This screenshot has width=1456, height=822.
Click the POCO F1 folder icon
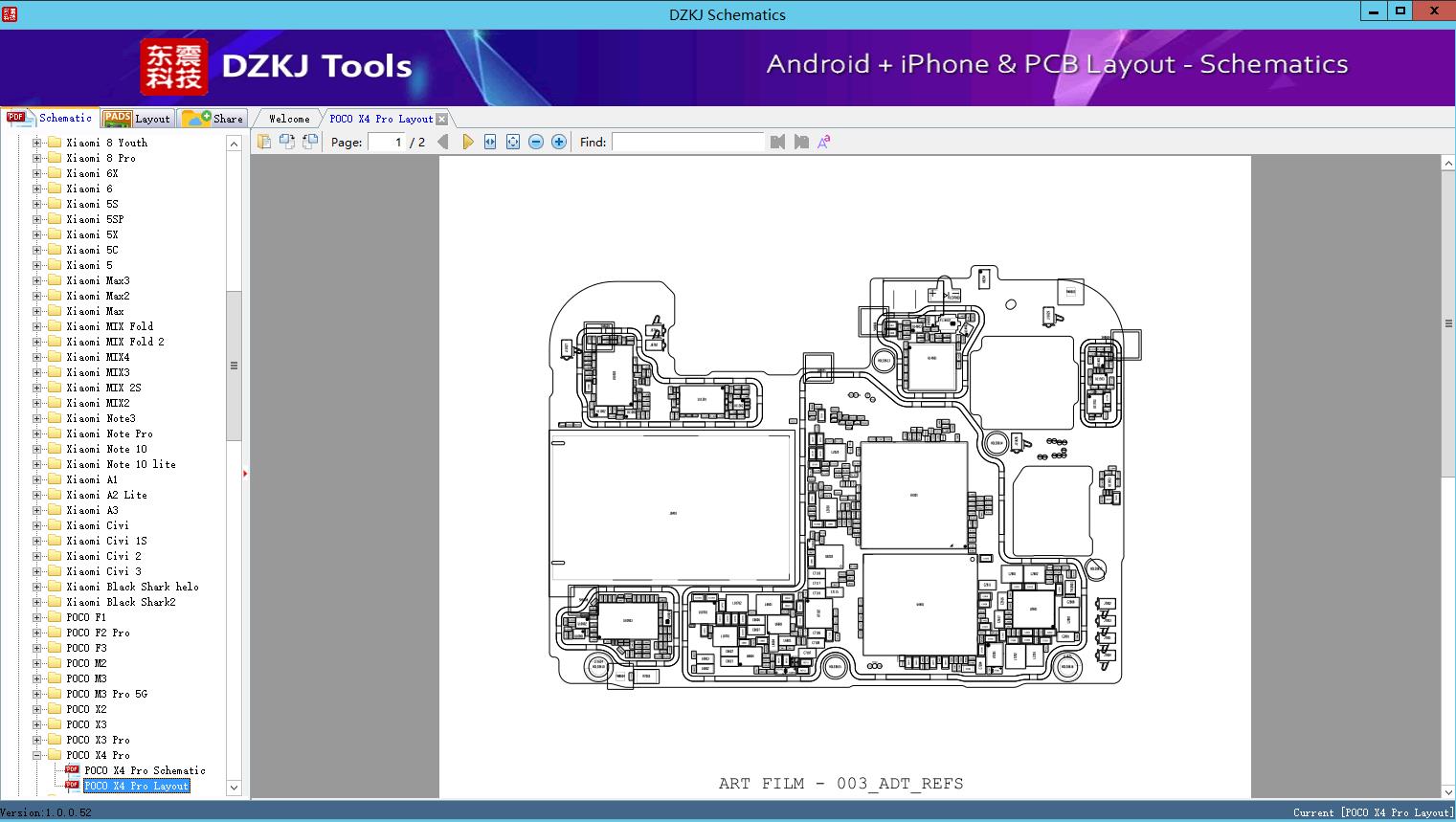[55, 617]
